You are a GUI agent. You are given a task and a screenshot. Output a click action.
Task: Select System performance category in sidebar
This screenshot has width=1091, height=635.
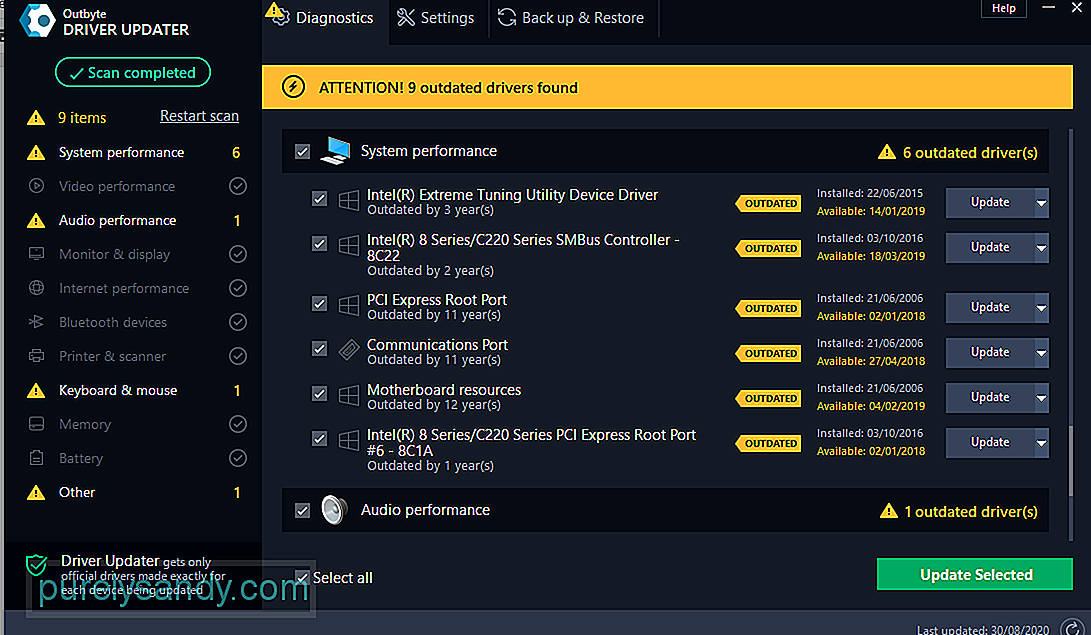click(x=133, y=152)
